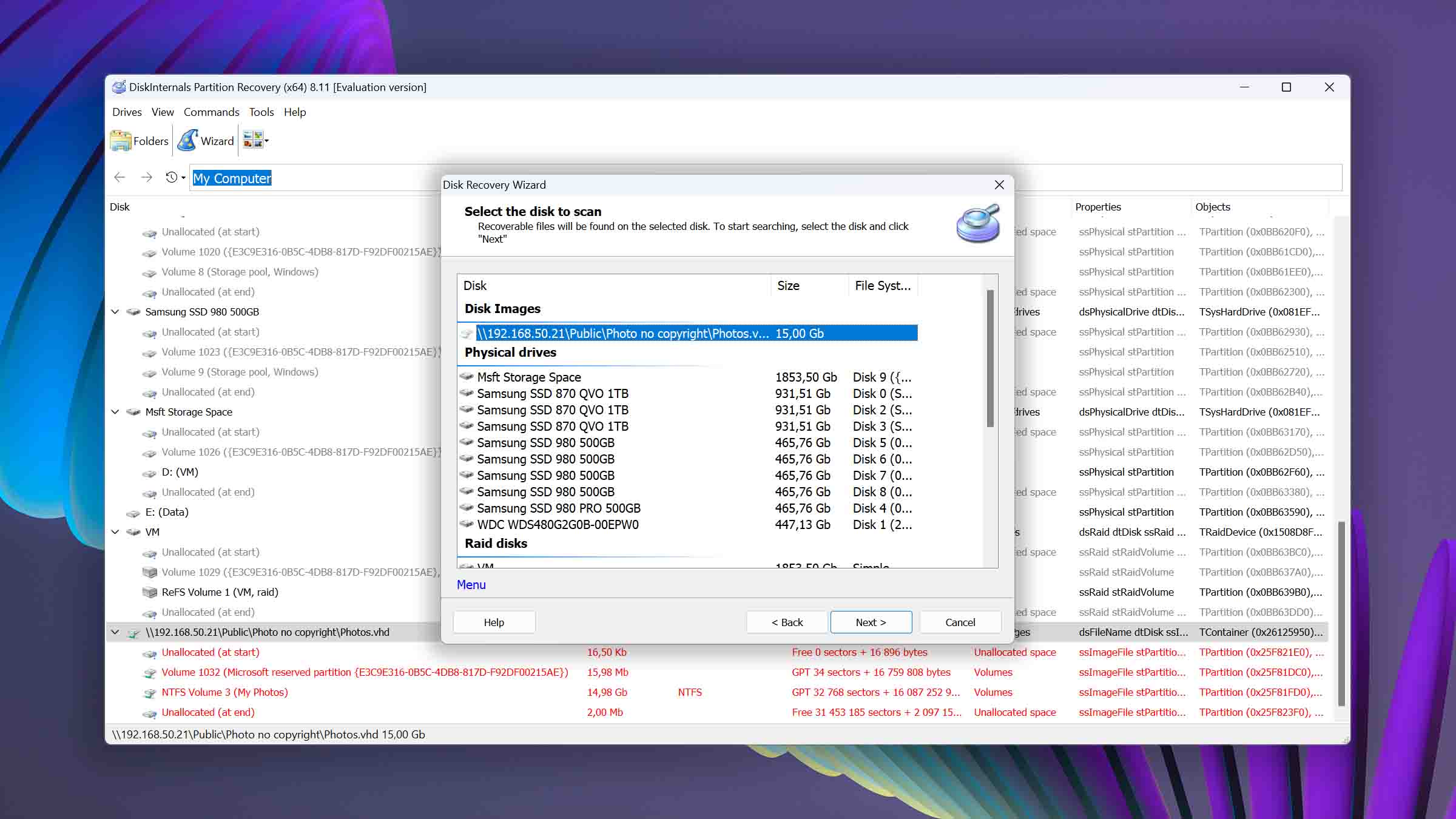Collapse the Samsung SSD 980 500GB tree node
Viewport: 1456px width, 819px height.
115,312
